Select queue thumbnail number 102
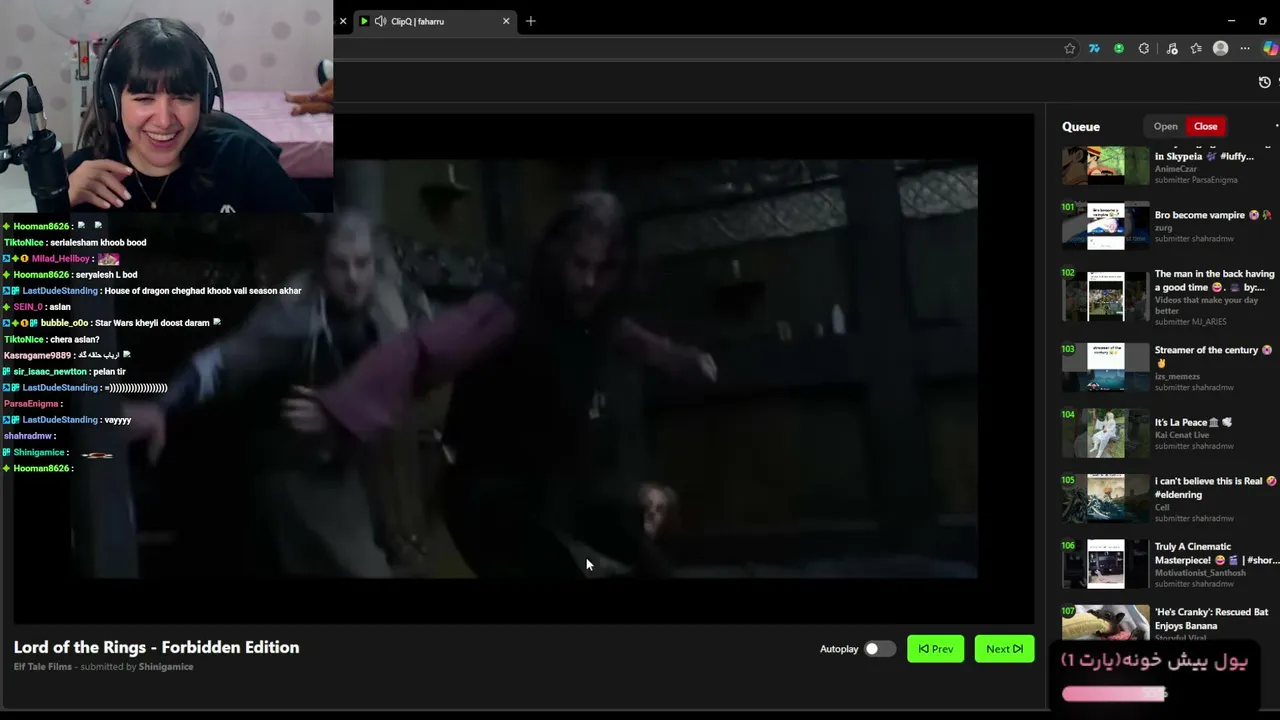1280x720 pixels. click(1106, 296)
